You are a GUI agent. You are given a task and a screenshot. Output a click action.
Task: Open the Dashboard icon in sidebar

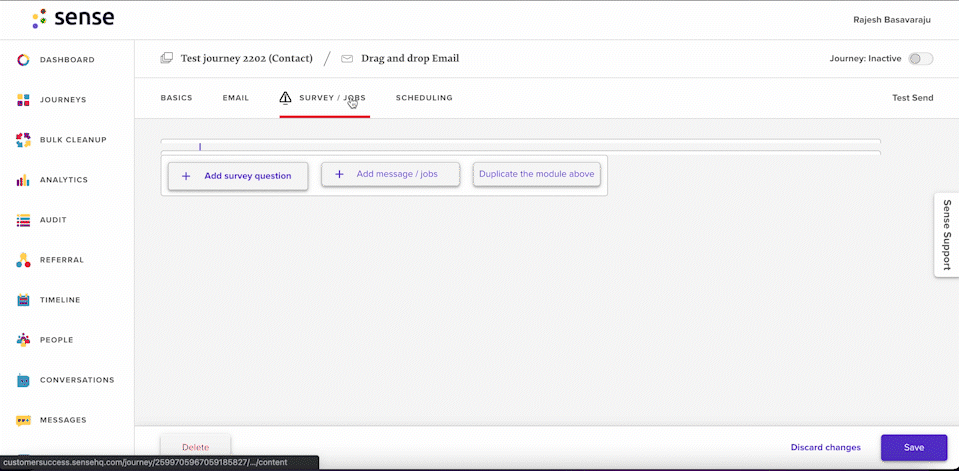click(23, 60)
